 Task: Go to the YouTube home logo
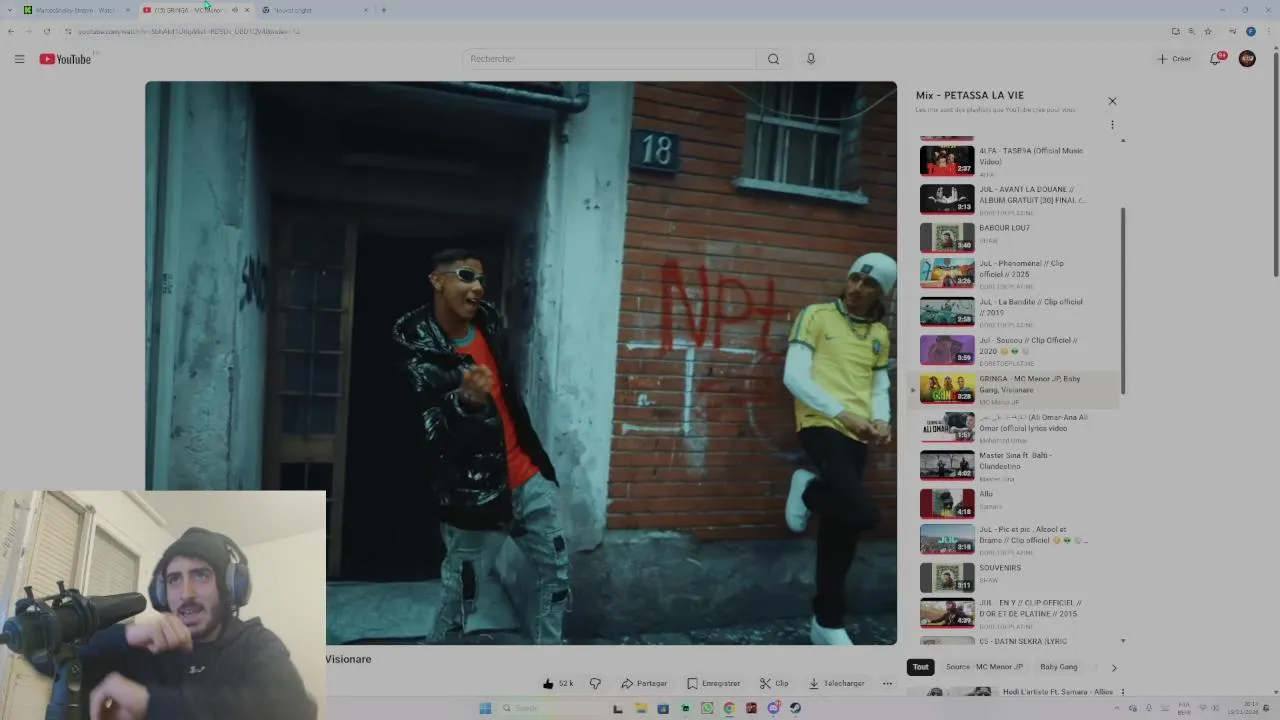click(x=65, y=59)
